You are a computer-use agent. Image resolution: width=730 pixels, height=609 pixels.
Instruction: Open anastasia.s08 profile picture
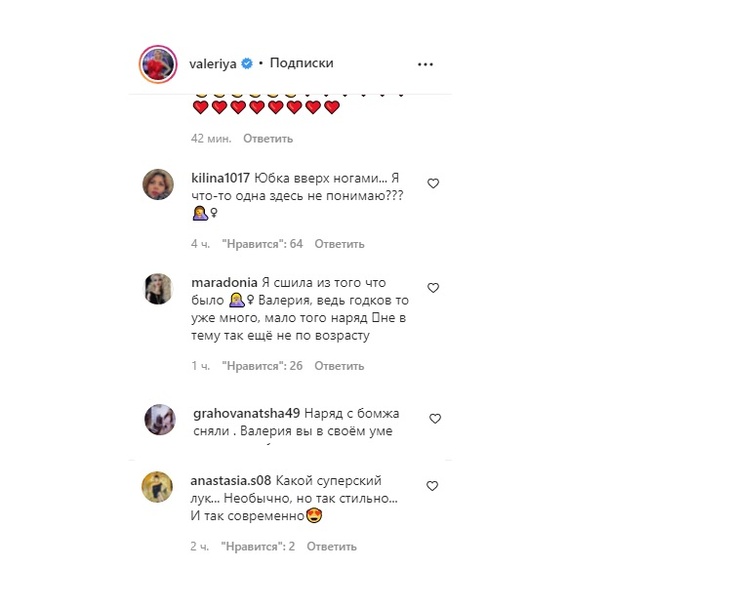pyautogui.click(x=162, y=487)
